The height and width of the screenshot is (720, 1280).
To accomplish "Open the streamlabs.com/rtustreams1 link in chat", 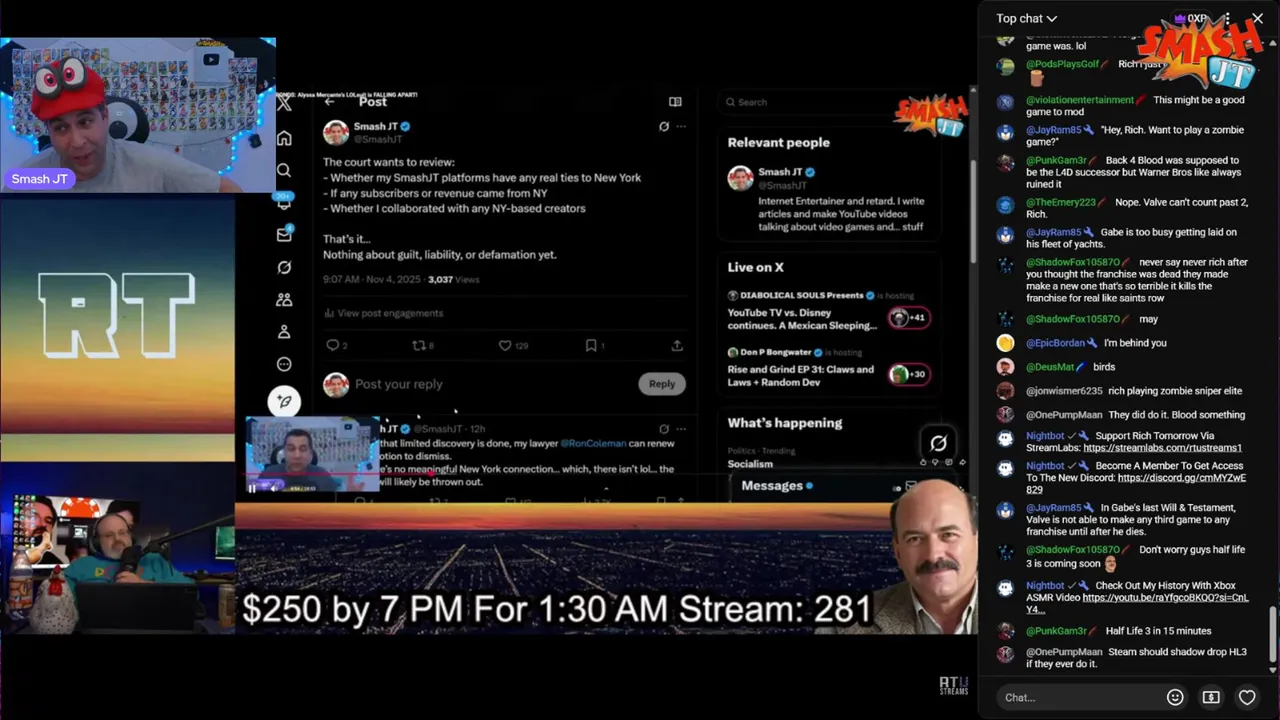I will [x=1162, y=448].
